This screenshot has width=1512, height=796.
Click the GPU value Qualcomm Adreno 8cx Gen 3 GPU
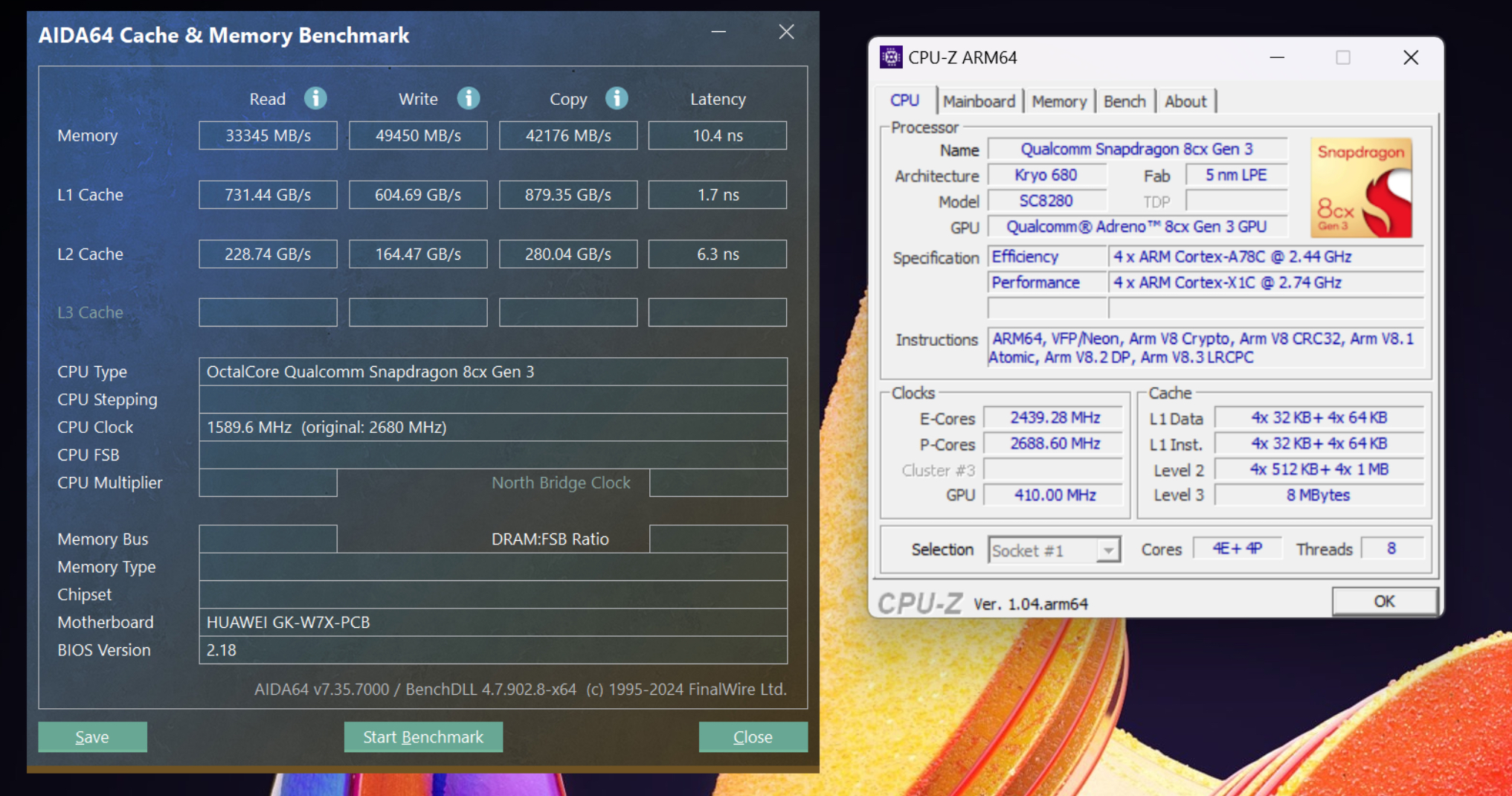[1137, 227]
